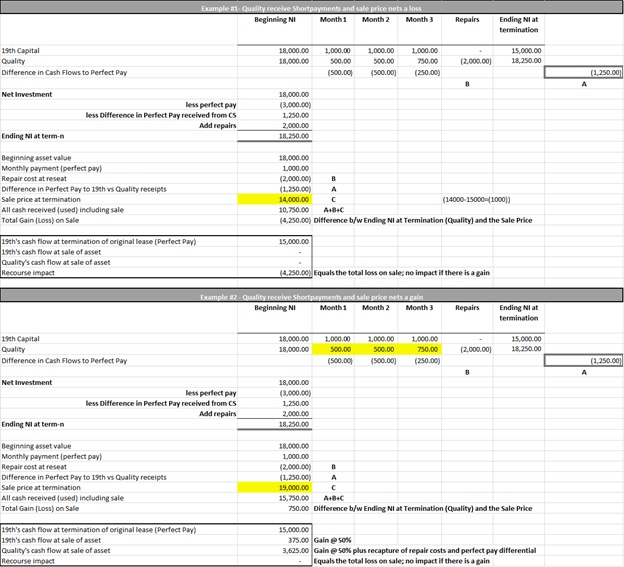Select 'Ending NI at termination' header in Example #1
624x567 pixels.
pyautogui.click(x=518, y=24)
